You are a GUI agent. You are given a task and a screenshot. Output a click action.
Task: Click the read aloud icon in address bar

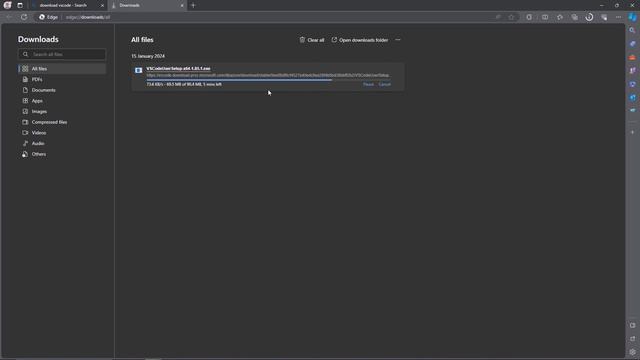[x=498, y=17]
